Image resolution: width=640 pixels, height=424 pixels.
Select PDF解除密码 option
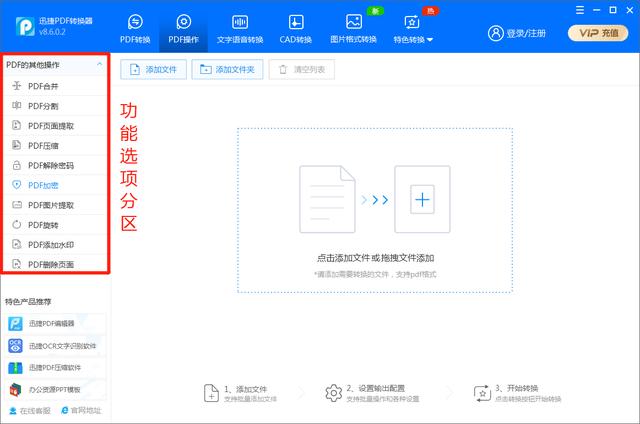(x=56, y=165)
